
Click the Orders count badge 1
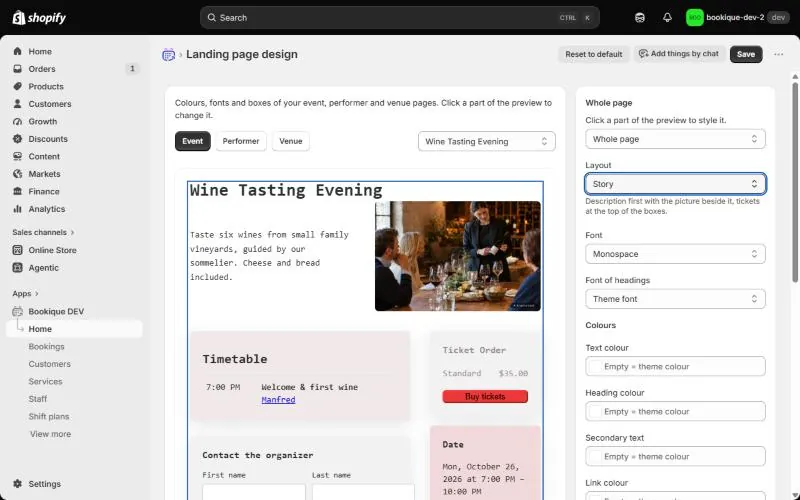click(x=132, y=68)
